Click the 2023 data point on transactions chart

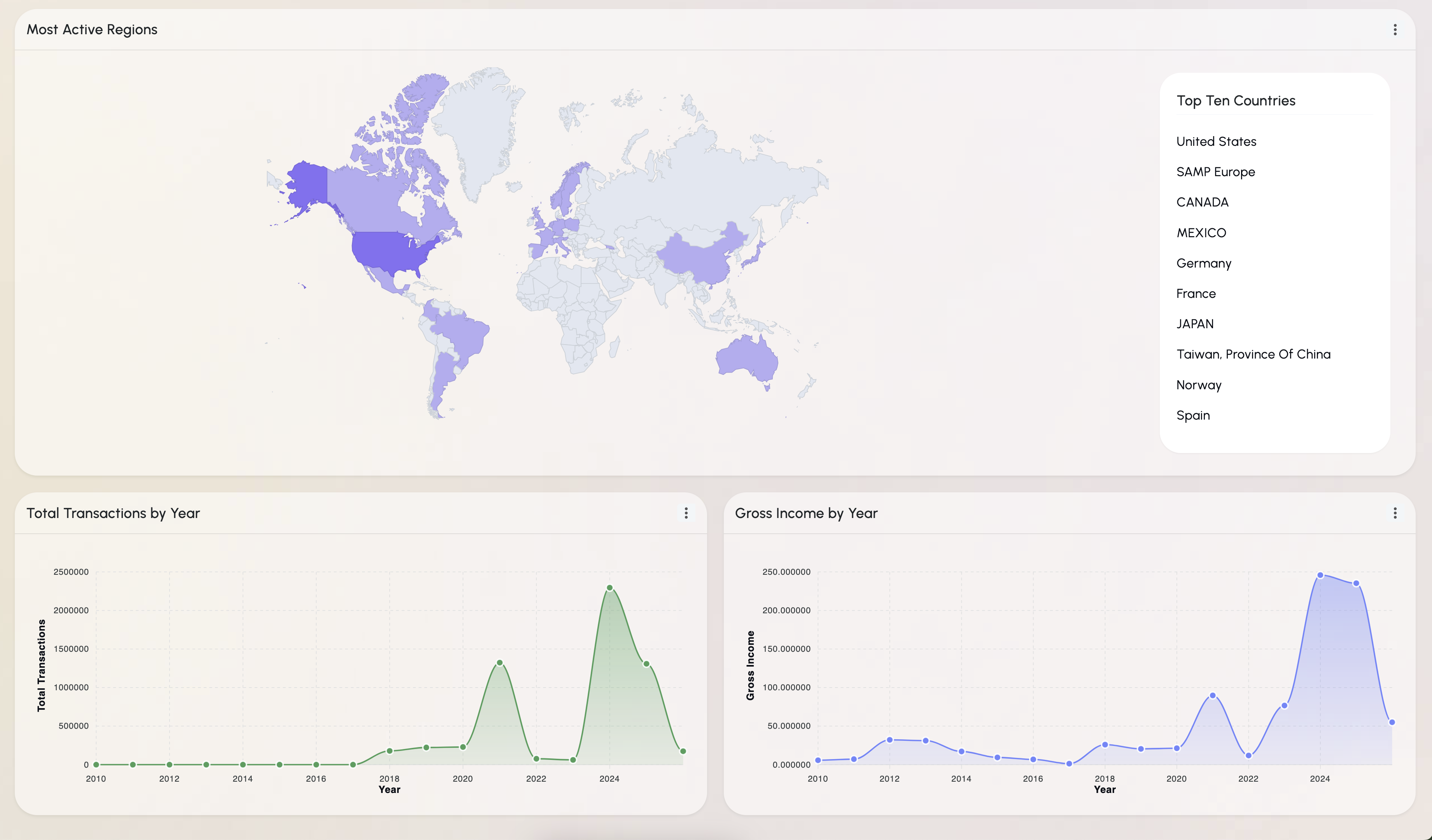click(573, 760)
